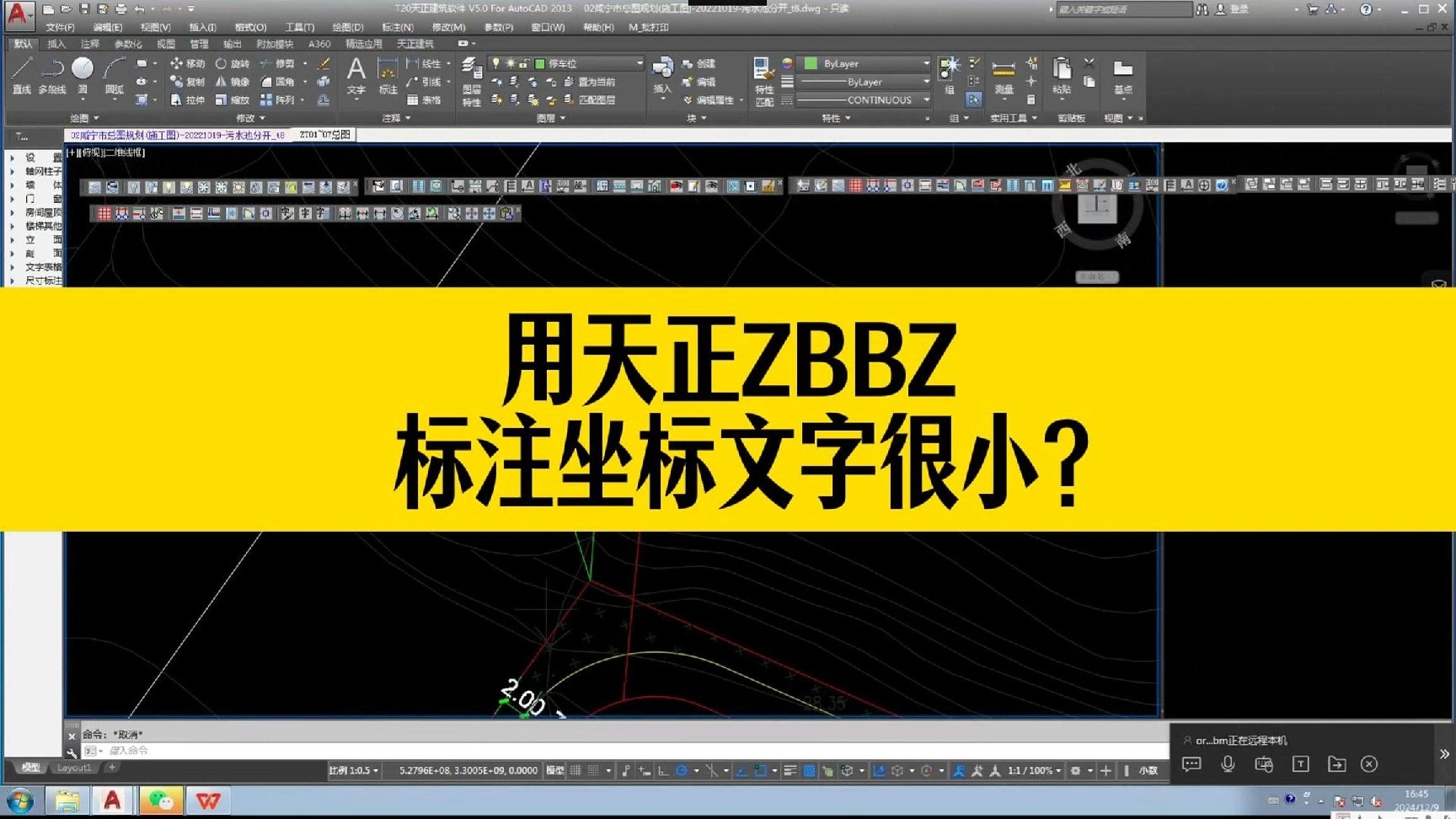Screen dimensions: 1456x819
Task: Click the 旋转 (Rotate) tool
Action: point(232,63)
